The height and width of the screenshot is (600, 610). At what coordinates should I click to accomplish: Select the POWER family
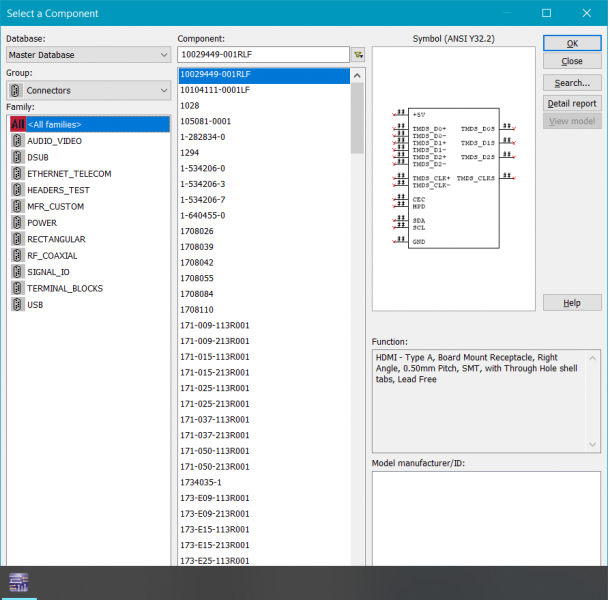[42, 223]
